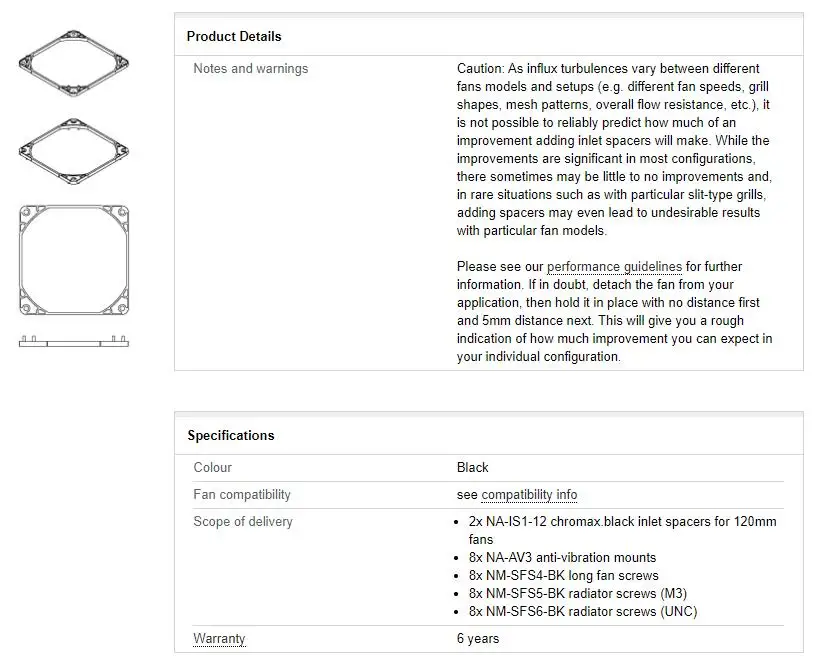The width and height of the screenshot is (817, 665).
Task: View the square front-view spacer thumbnail
Action: point(73,259)
